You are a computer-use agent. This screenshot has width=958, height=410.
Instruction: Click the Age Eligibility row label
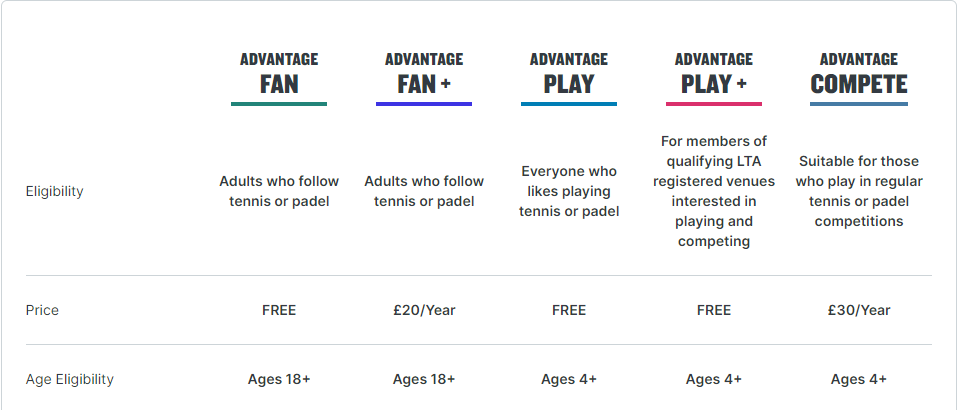70,379
